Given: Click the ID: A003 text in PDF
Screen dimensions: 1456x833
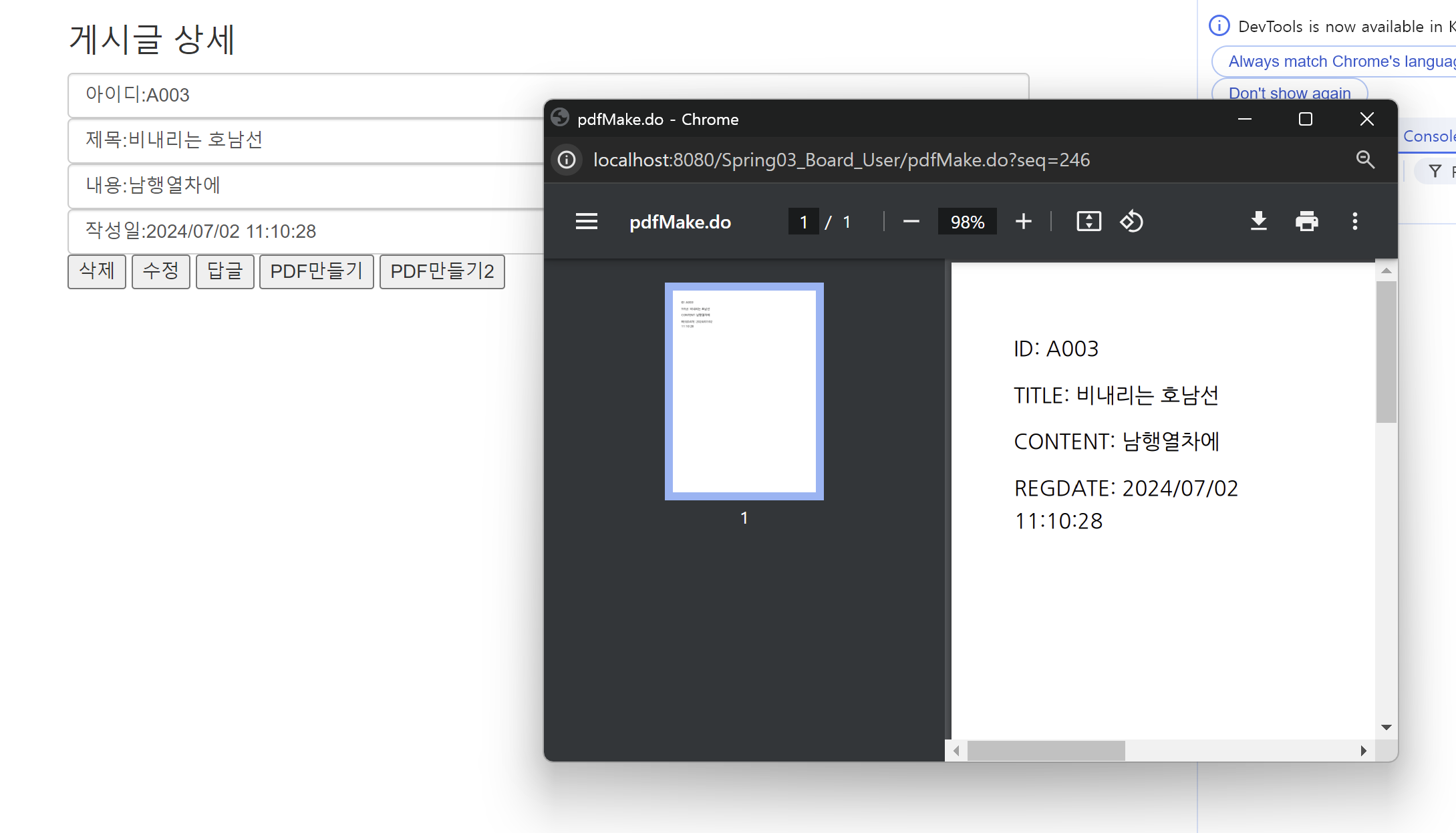Looking at the screenshot, I should (1056, 349).
